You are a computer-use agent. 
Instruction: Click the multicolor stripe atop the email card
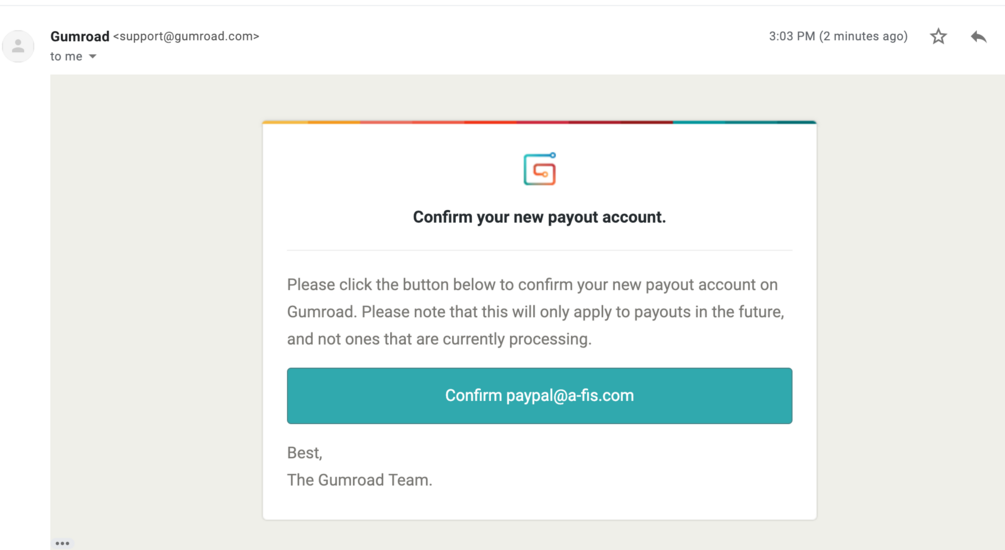[539, 122]
